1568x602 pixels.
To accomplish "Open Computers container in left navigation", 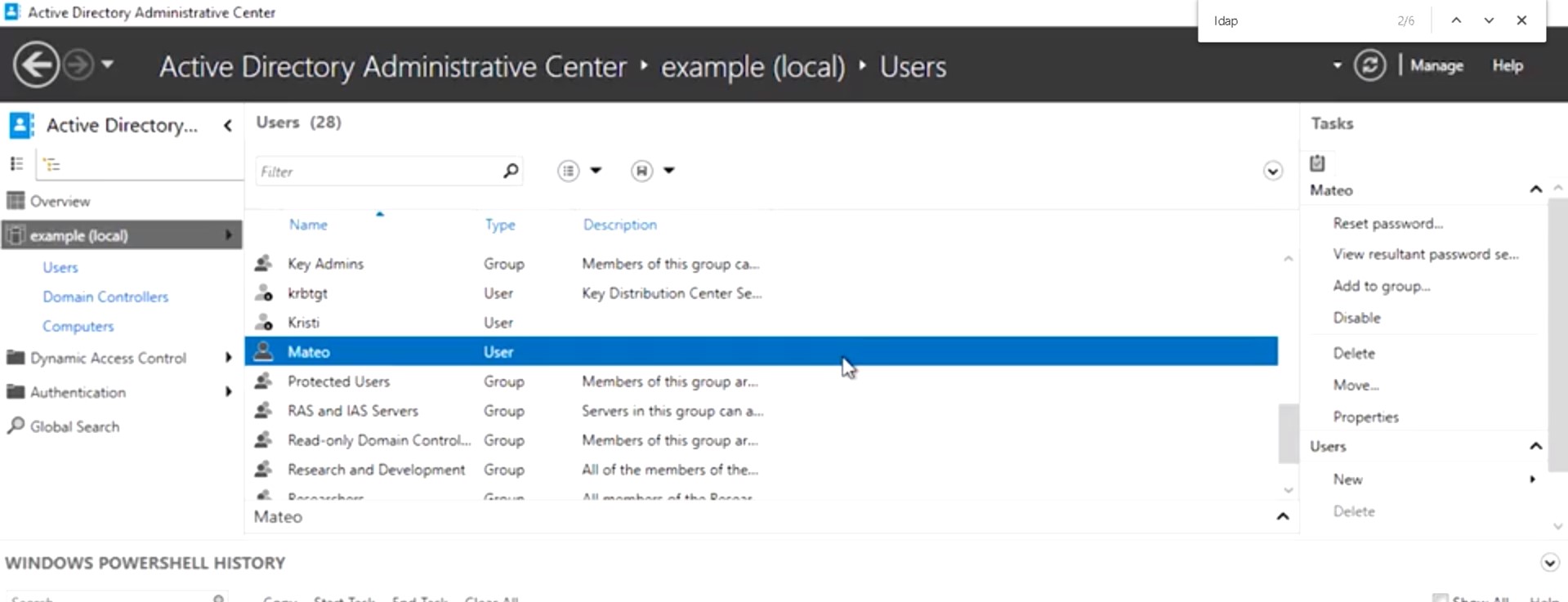I will [78, 326].
